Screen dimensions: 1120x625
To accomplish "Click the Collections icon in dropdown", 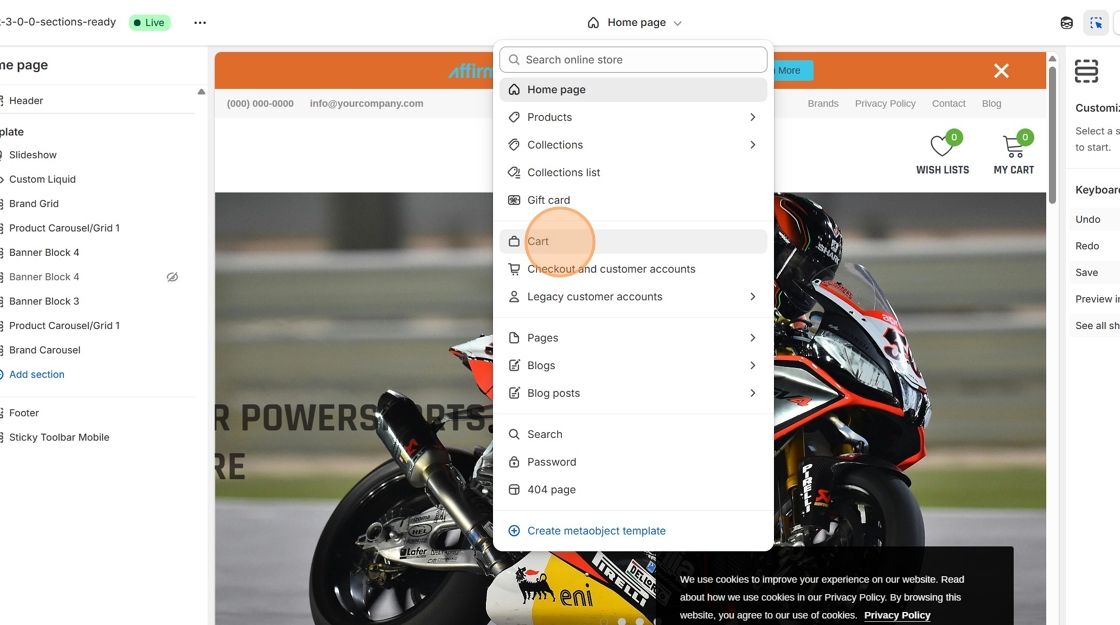I will pos(514,145).
